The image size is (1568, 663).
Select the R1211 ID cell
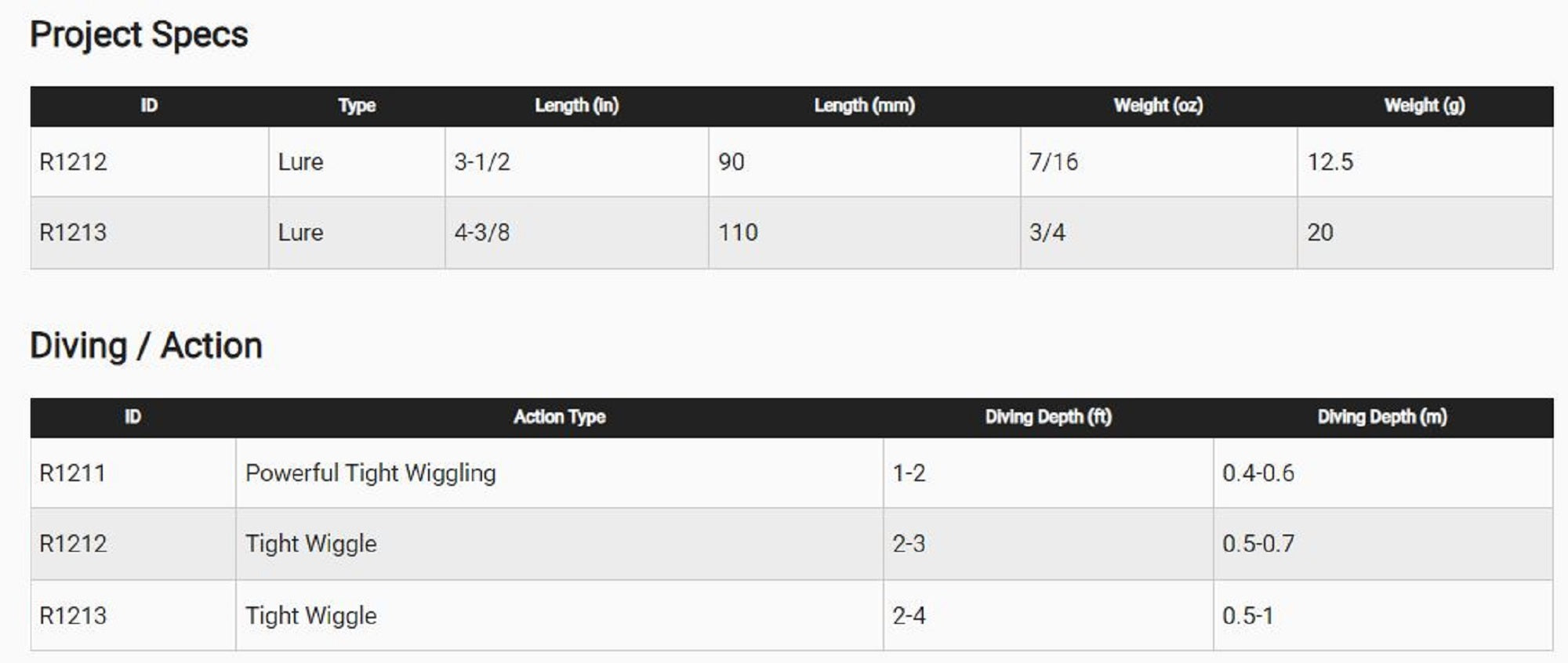click(x=72, y=473)
